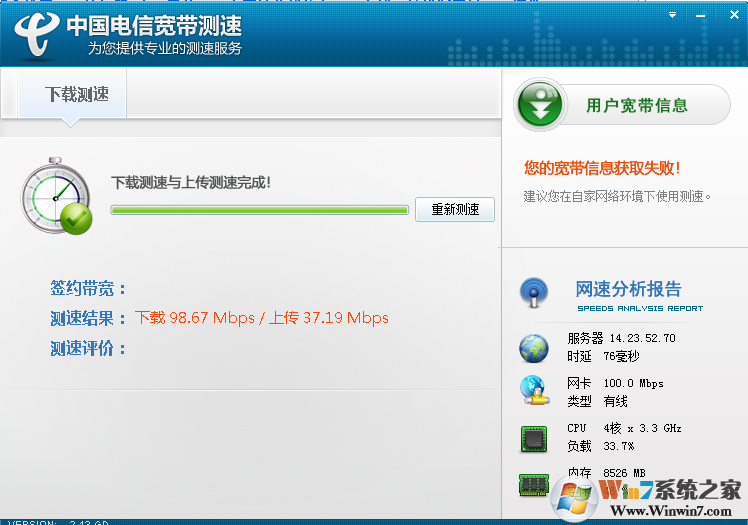
Task: Click the download 98.67 Mbps result text
Action: [195, 318]
